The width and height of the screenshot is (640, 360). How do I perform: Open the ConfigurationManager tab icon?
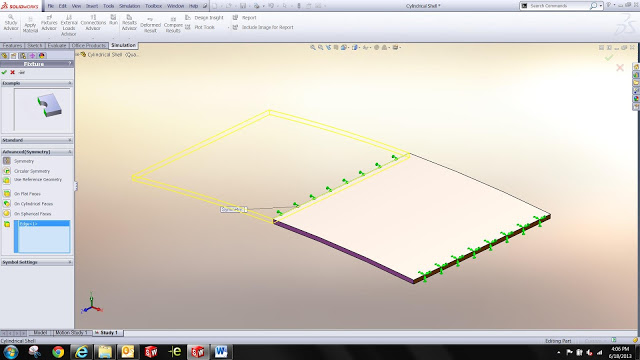(23, 56)
